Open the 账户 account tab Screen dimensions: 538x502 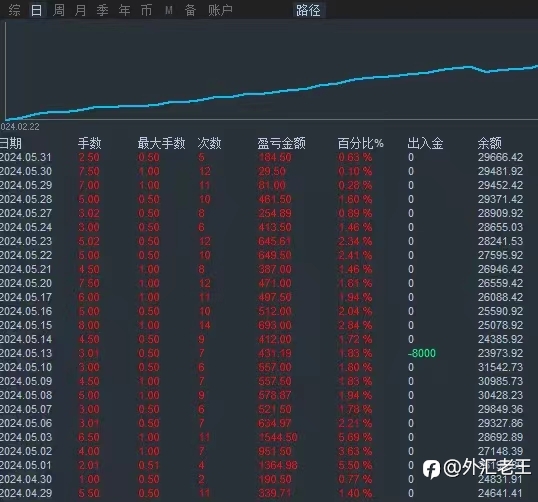click(220, 10)
